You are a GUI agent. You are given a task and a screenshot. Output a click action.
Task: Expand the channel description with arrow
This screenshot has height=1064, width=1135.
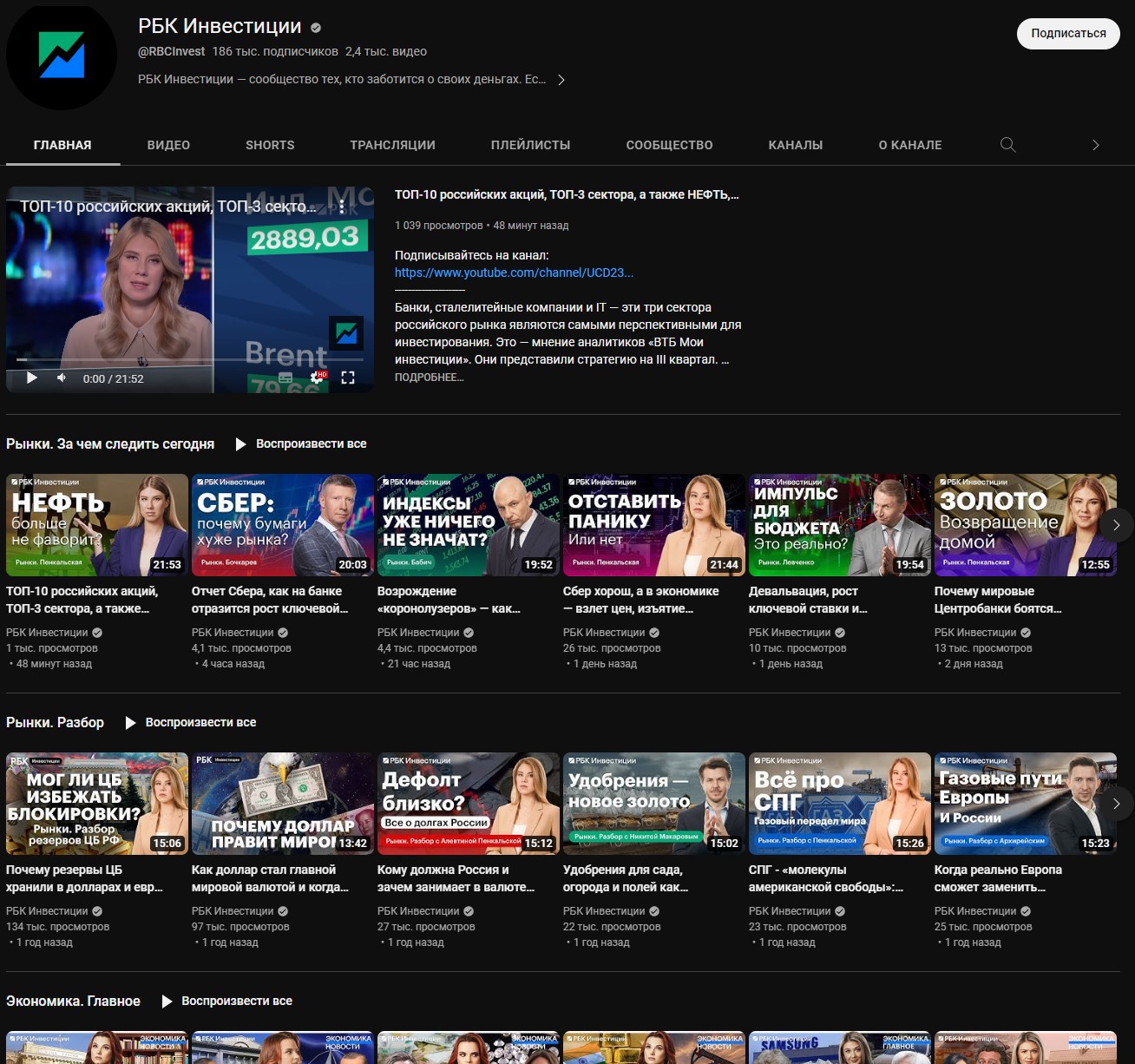point(561,80)
